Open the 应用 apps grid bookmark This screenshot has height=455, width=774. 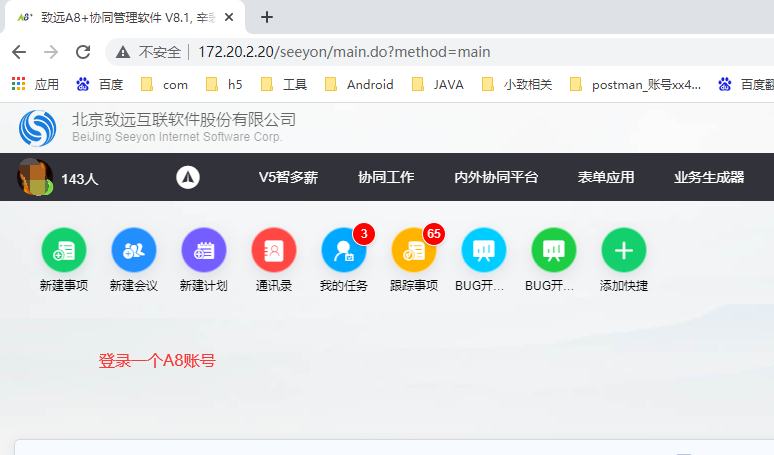pos(35,84)
